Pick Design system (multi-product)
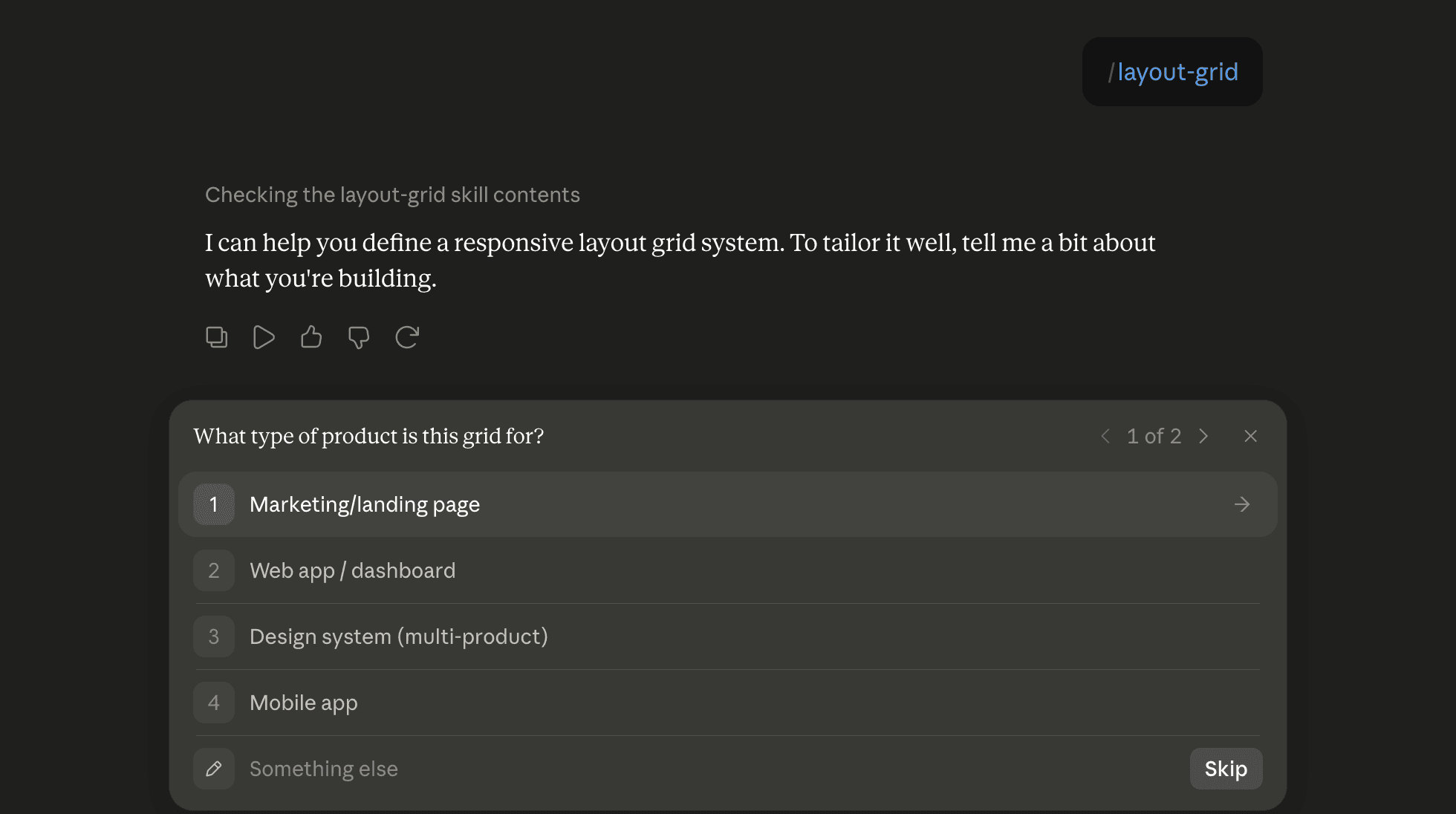The height and width of the screenshot is (814, 1456). point(728,636)
